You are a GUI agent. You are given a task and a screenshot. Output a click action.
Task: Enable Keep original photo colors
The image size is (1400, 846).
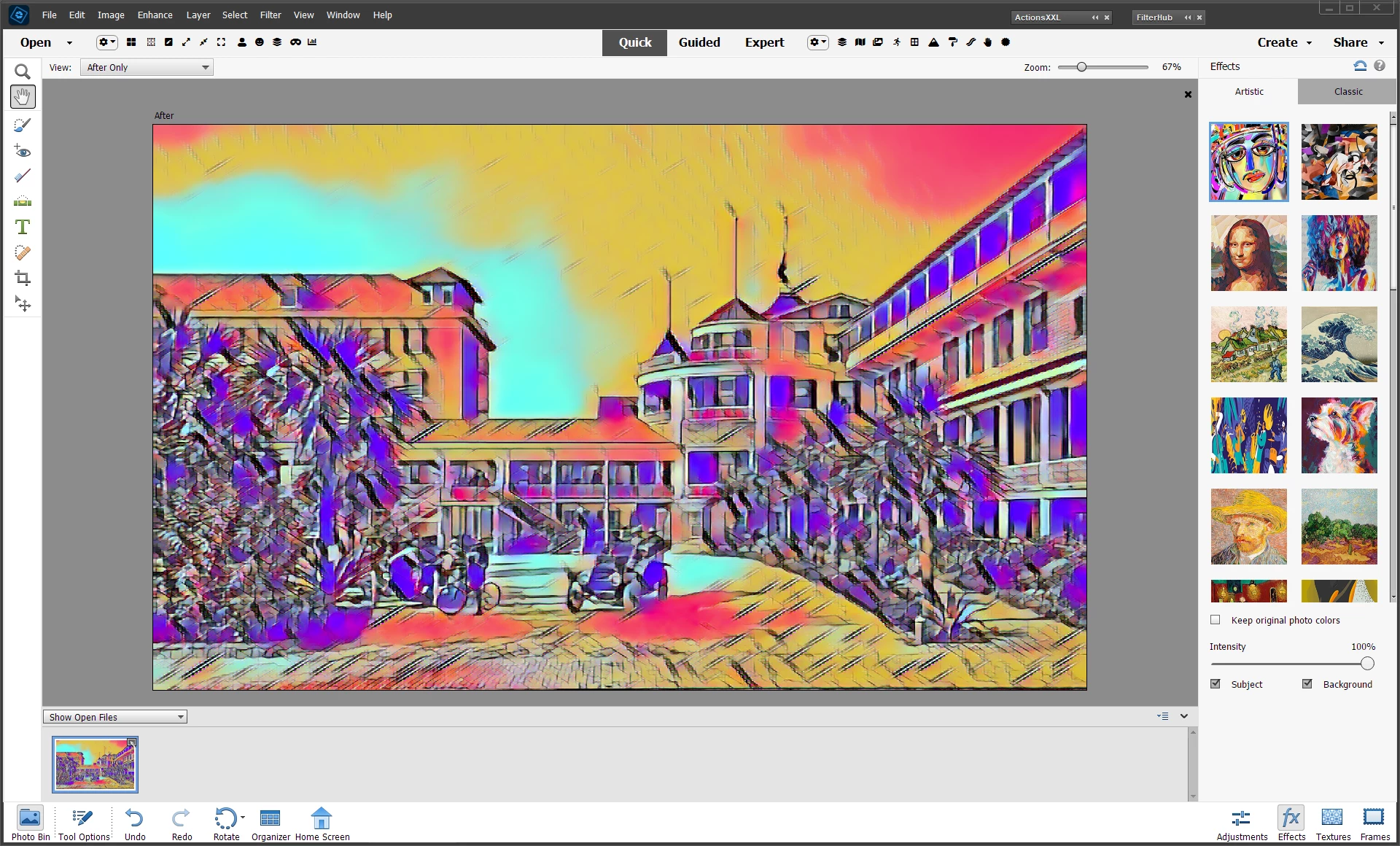click(x=1216, y=620)
